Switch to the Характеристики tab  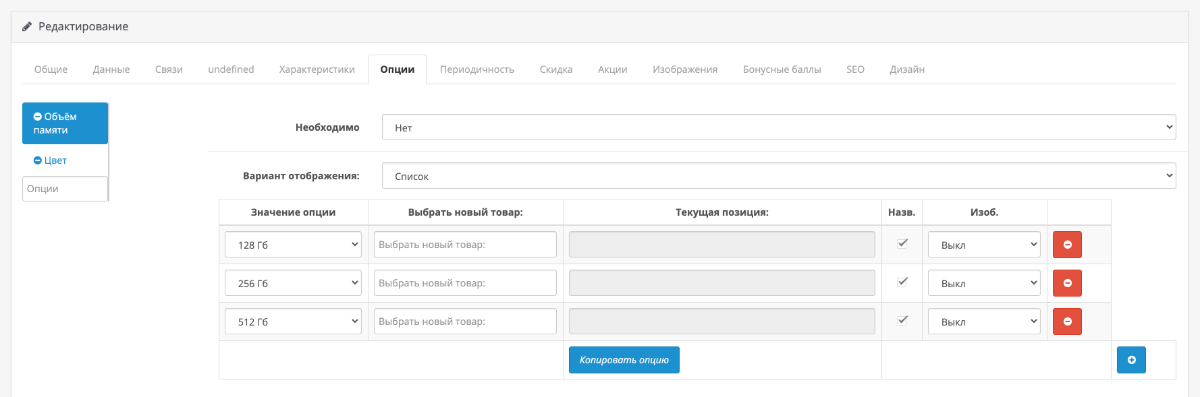tap(317, 69)
